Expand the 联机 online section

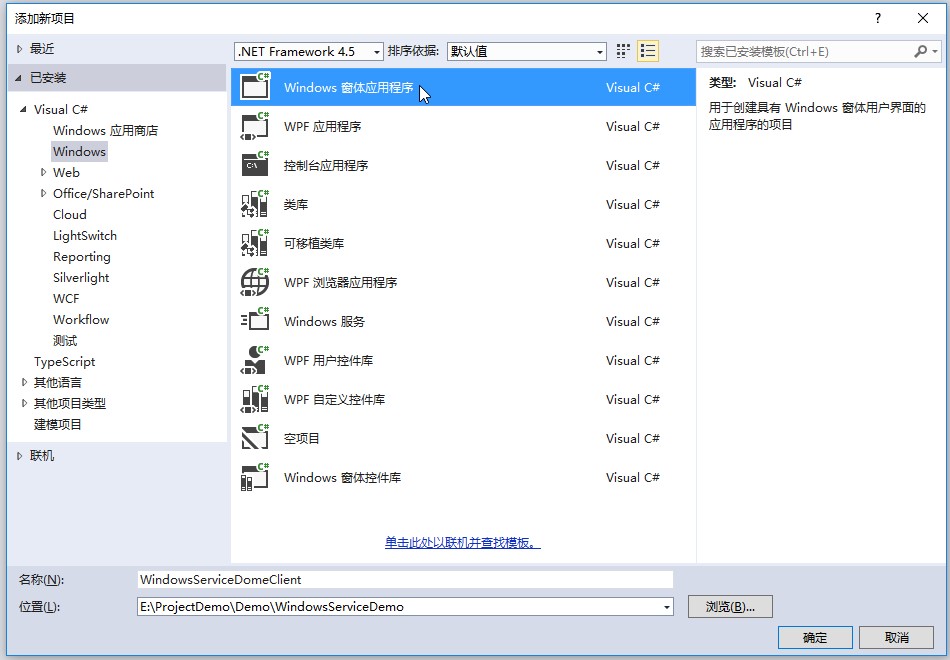pos(20,456)
